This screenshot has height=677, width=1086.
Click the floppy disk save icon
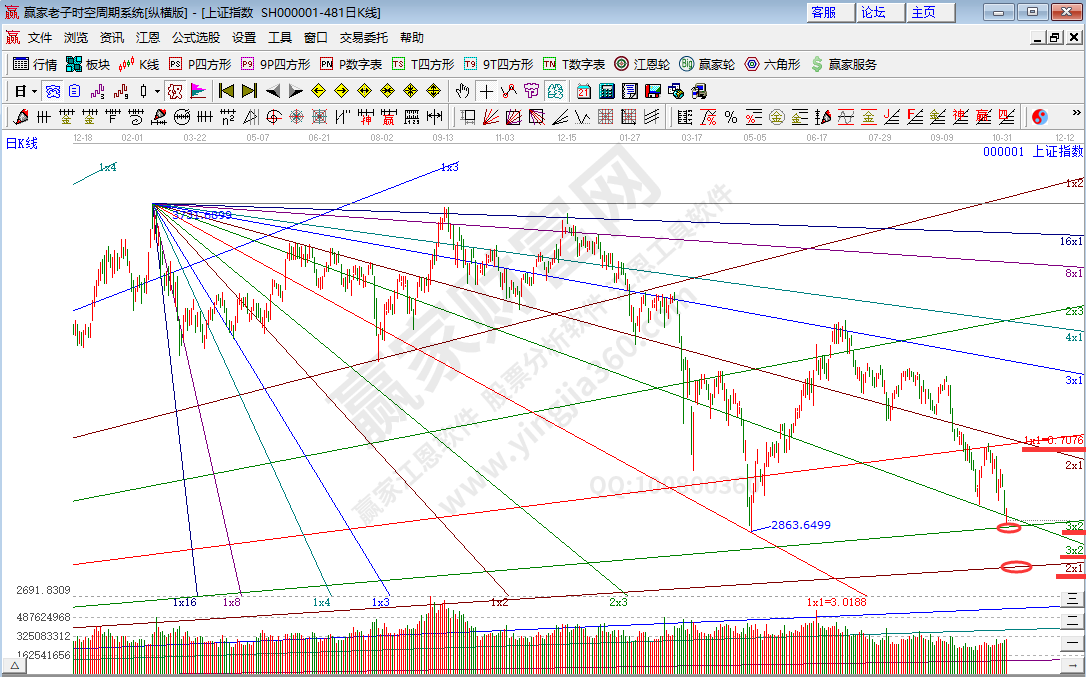point(652,91)
